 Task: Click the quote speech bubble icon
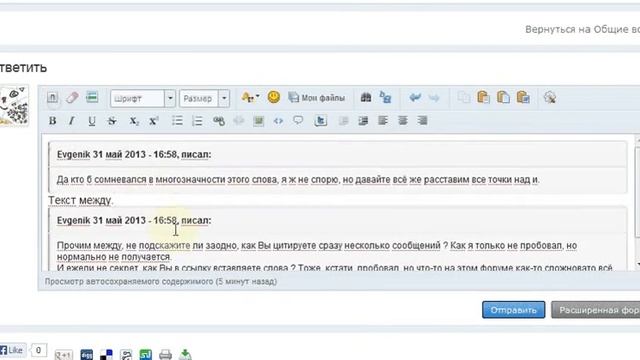pyautogui.click(x=298, y=120)
